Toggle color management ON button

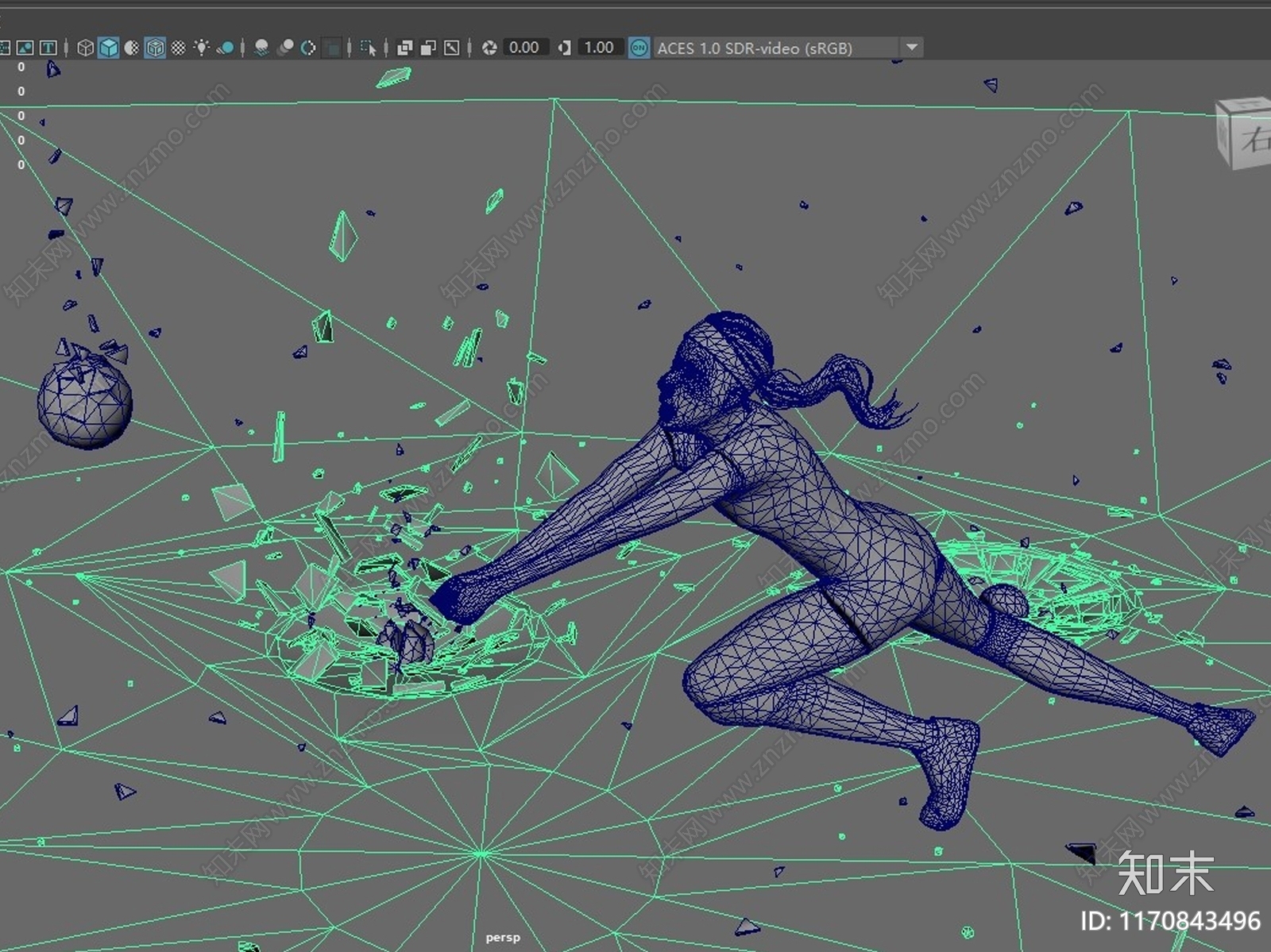point(639,48)
